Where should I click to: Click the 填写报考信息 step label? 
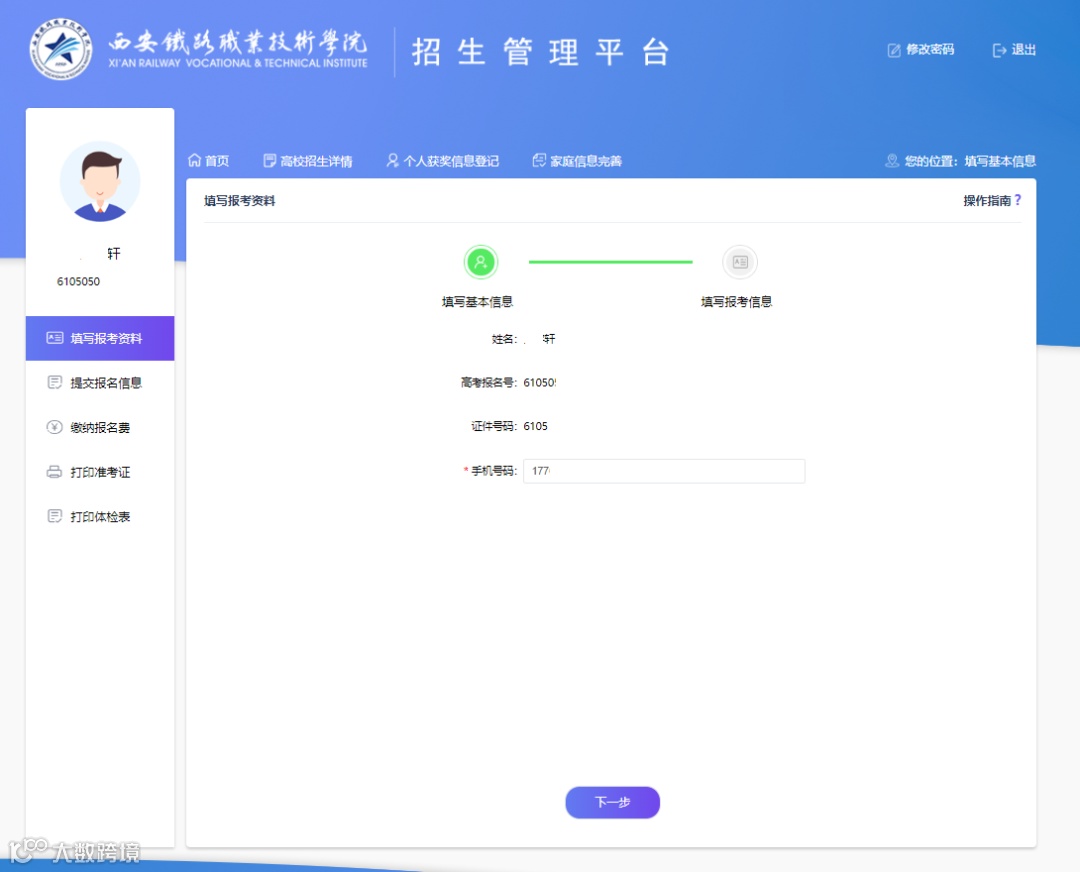(x=736, y=302)
